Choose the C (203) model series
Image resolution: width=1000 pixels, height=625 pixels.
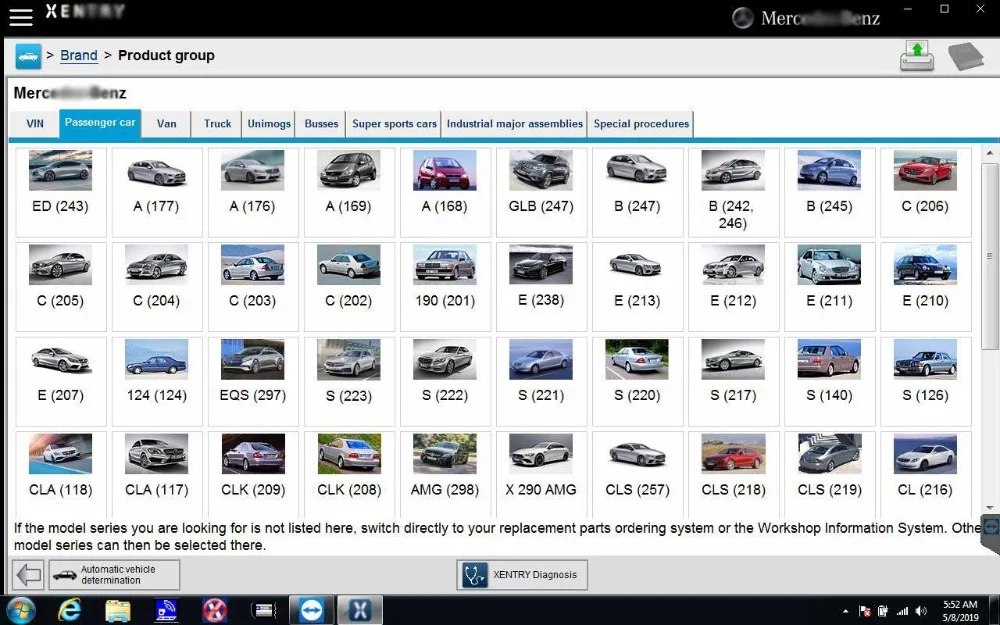(x=253, y=286)
